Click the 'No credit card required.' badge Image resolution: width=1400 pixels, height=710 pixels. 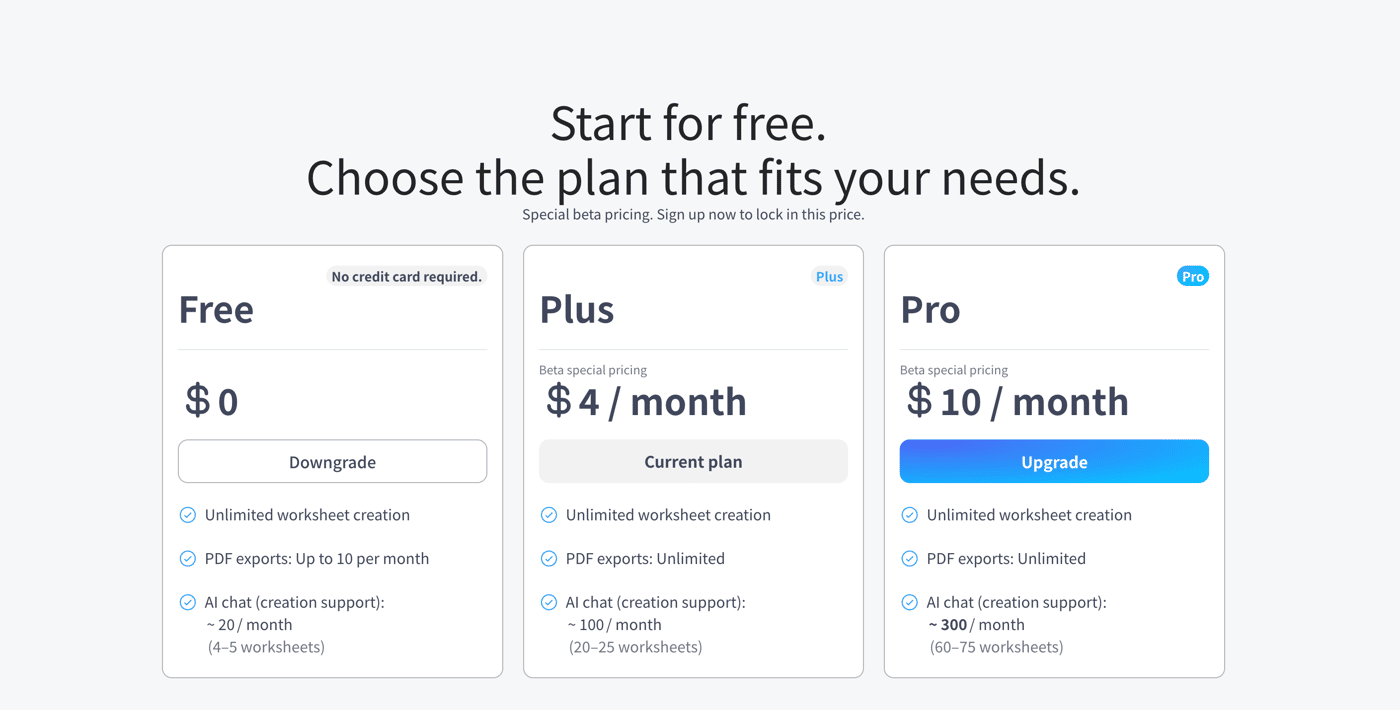(x=406, y=276)
